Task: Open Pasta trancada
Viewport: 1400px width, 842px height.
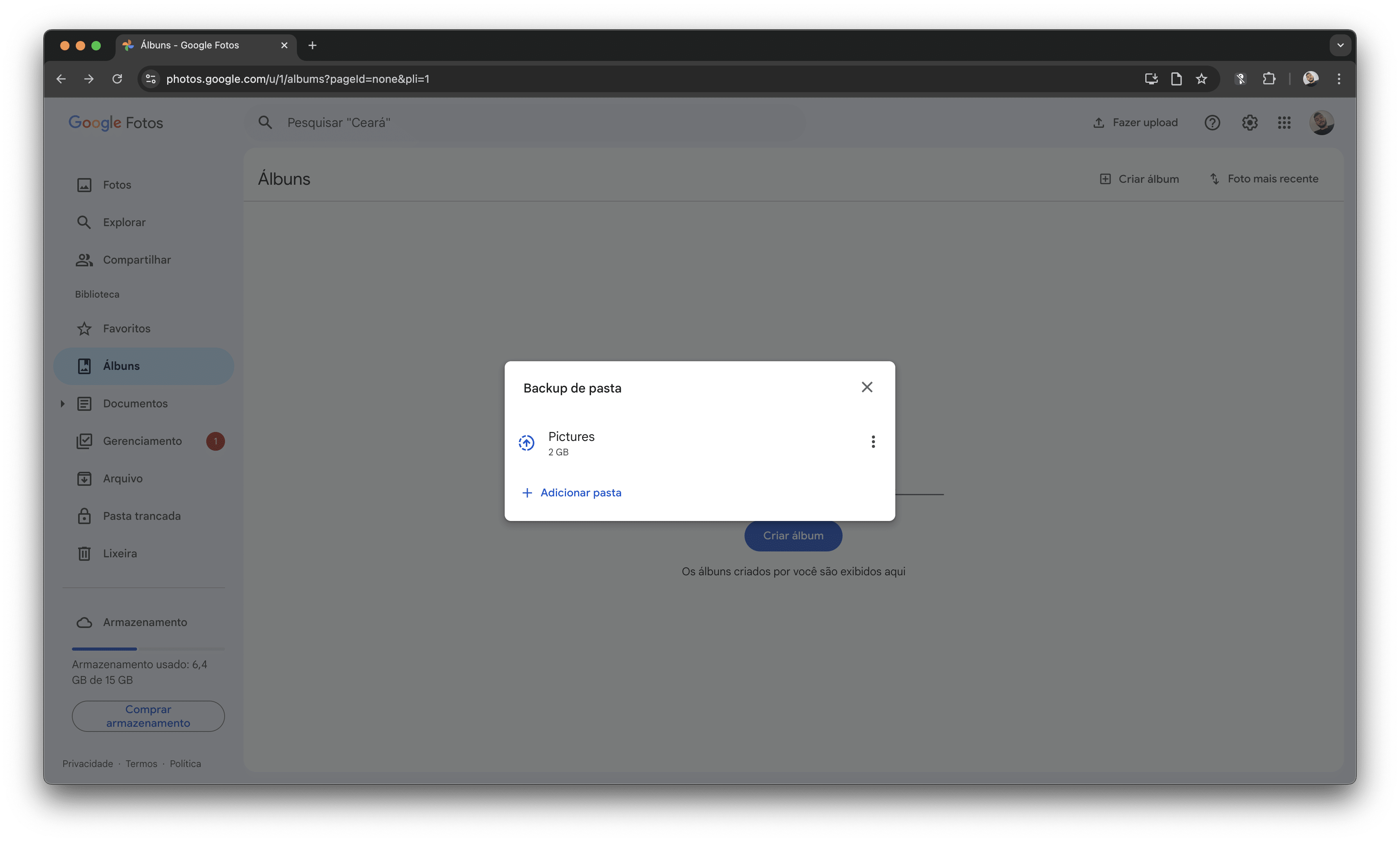Action: point(144,516)
